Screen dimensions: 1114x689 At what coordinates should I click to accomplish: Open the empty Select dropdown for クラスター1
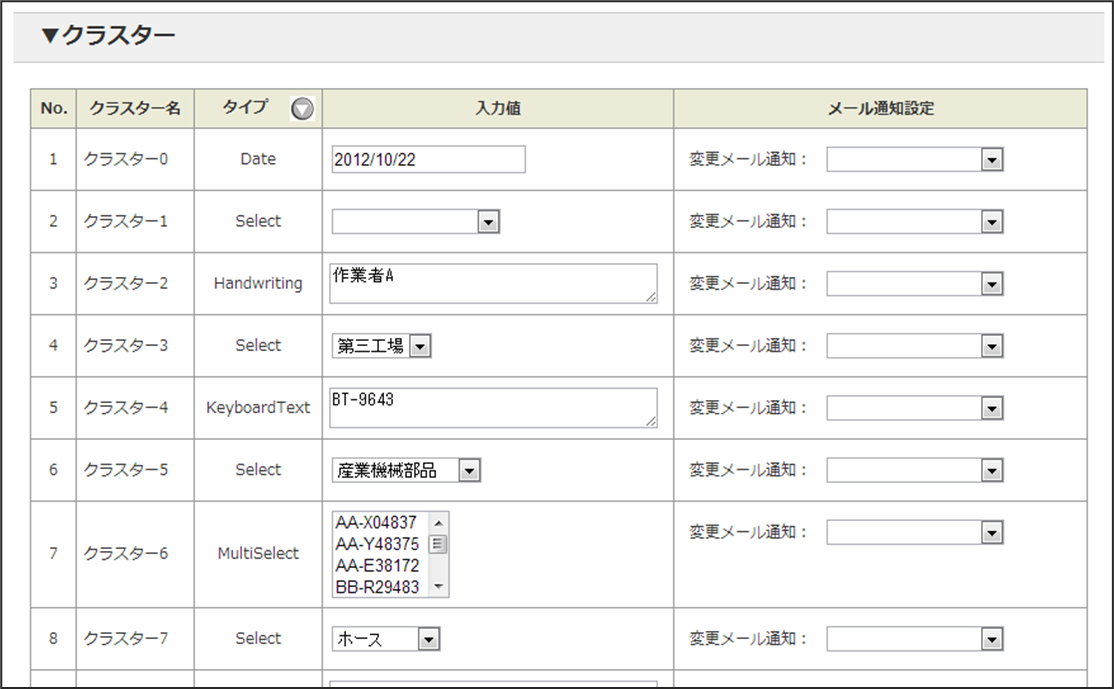(x=415, y=222)
